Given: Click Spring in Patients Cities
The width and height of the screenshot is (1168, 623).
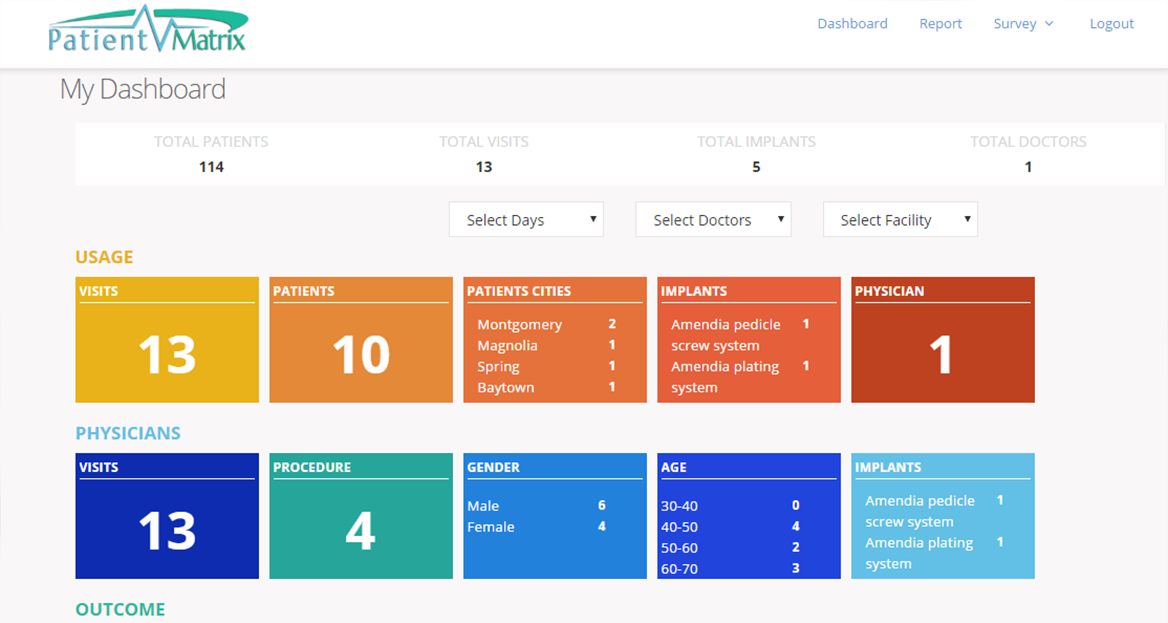Looking at the screenshot, I should click(498, 367).
